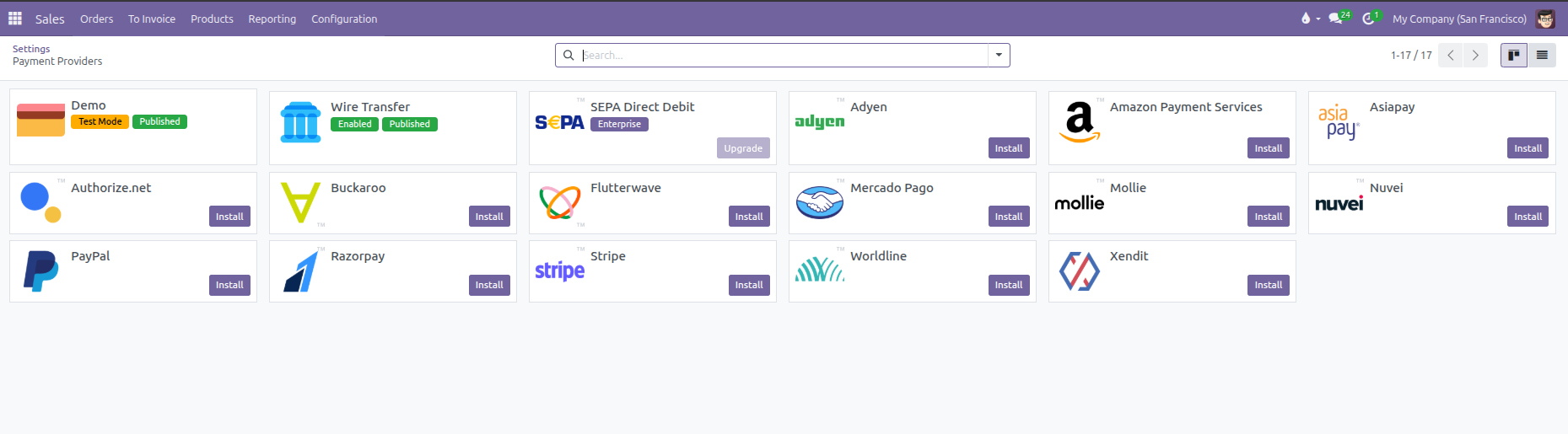
Task: Open the Reporting menu
Action: pos(272,19)
